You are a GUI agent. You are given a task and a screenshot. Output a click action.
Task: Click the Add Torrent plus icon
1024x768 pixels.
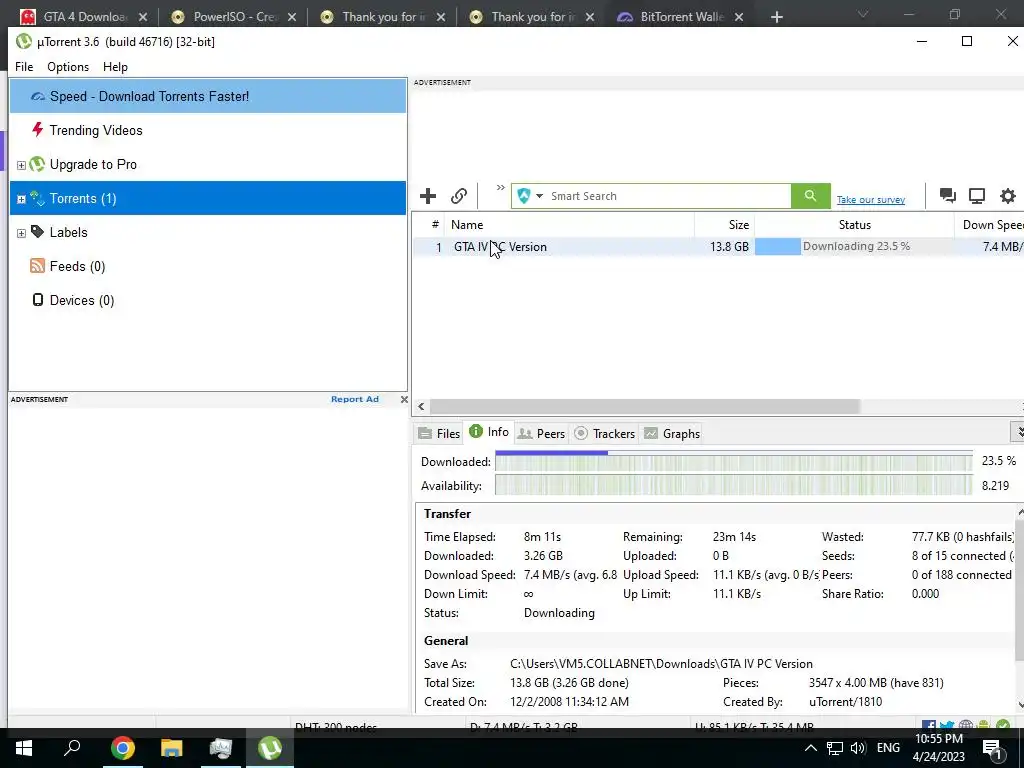428,196
